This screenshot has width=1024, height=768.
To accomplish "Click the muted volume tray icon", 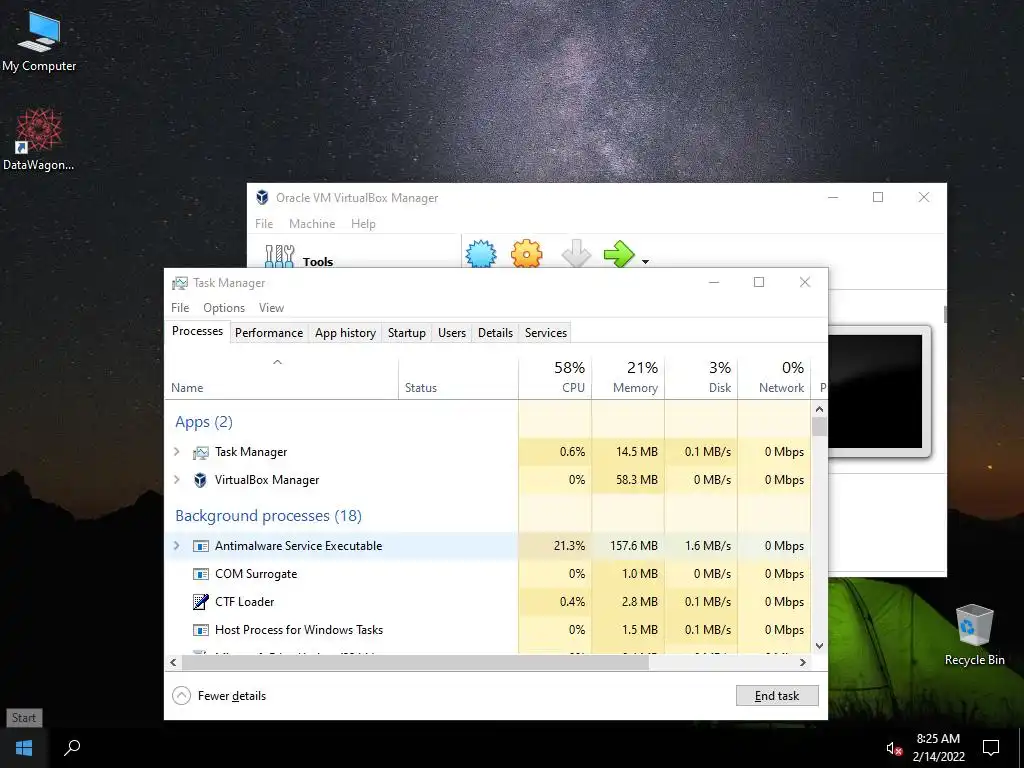I will [x=894, y=748].
